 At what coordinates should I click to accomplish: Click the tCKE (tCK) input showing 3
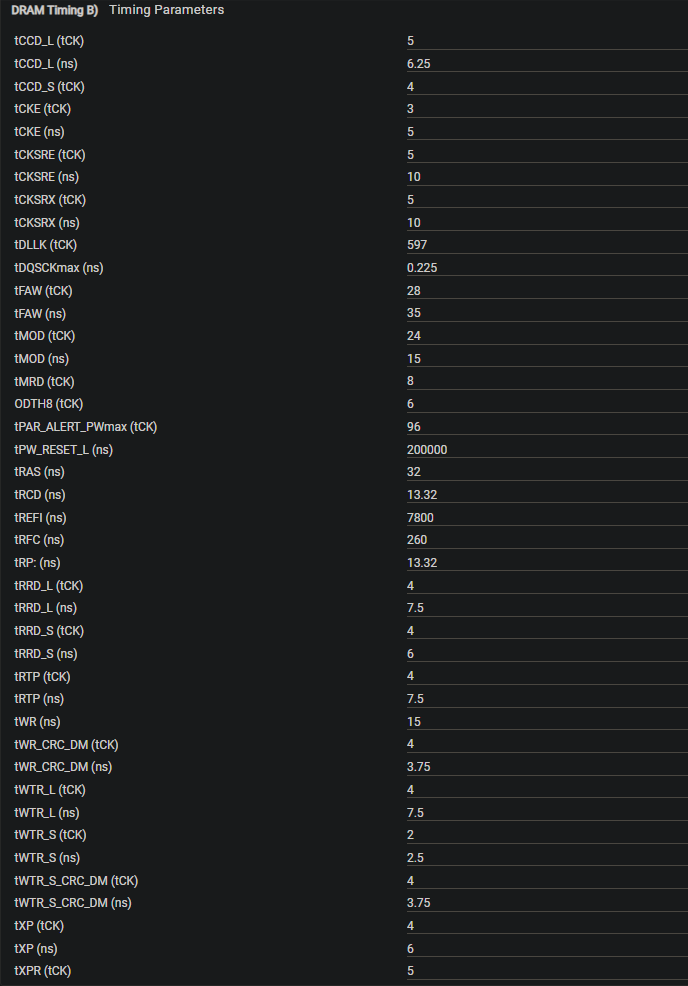pos(547,109)
